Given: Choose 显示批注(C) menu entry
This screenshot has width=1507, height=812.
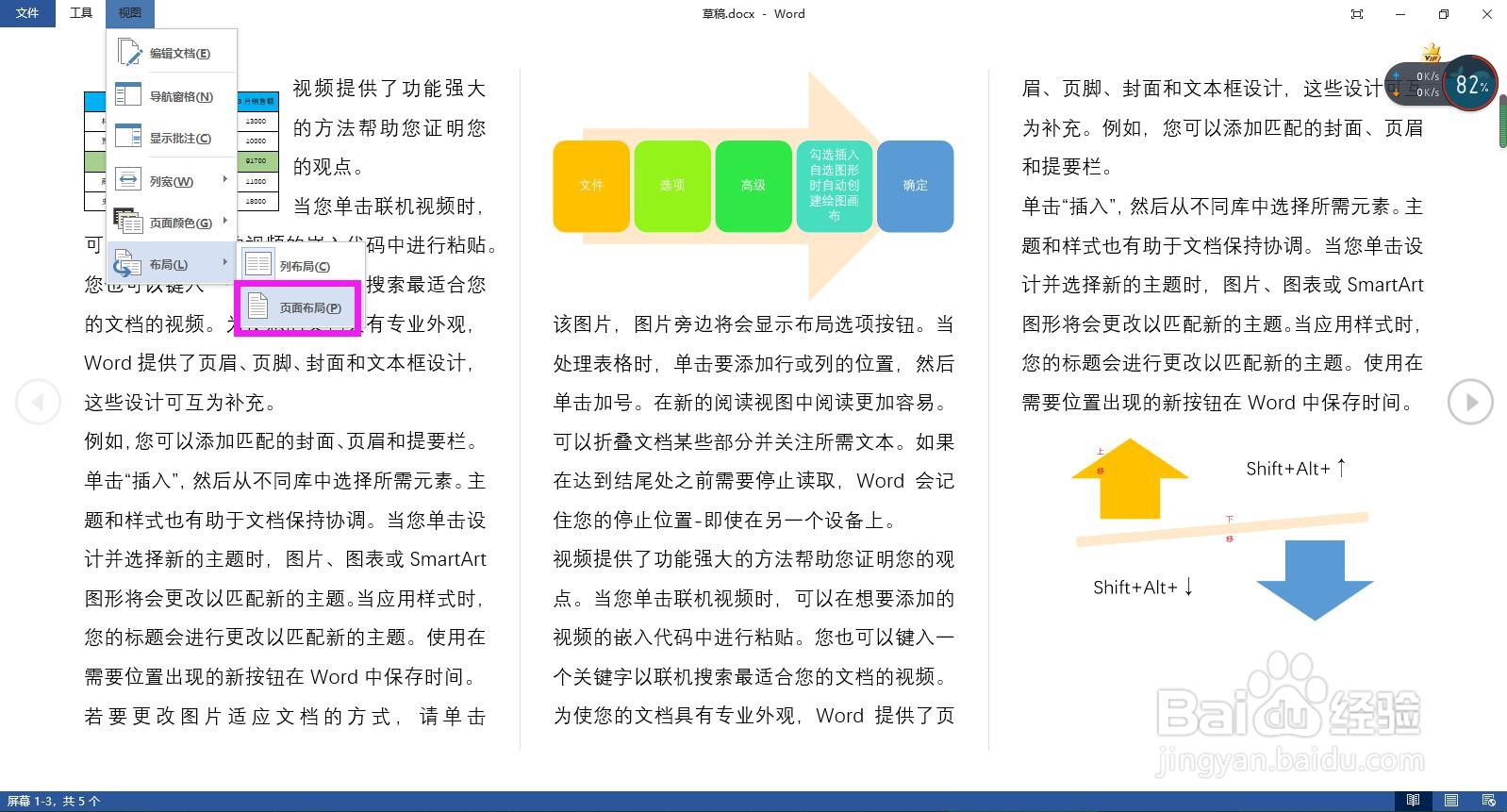Looking at the screenshot, I should tap(172, 138).
